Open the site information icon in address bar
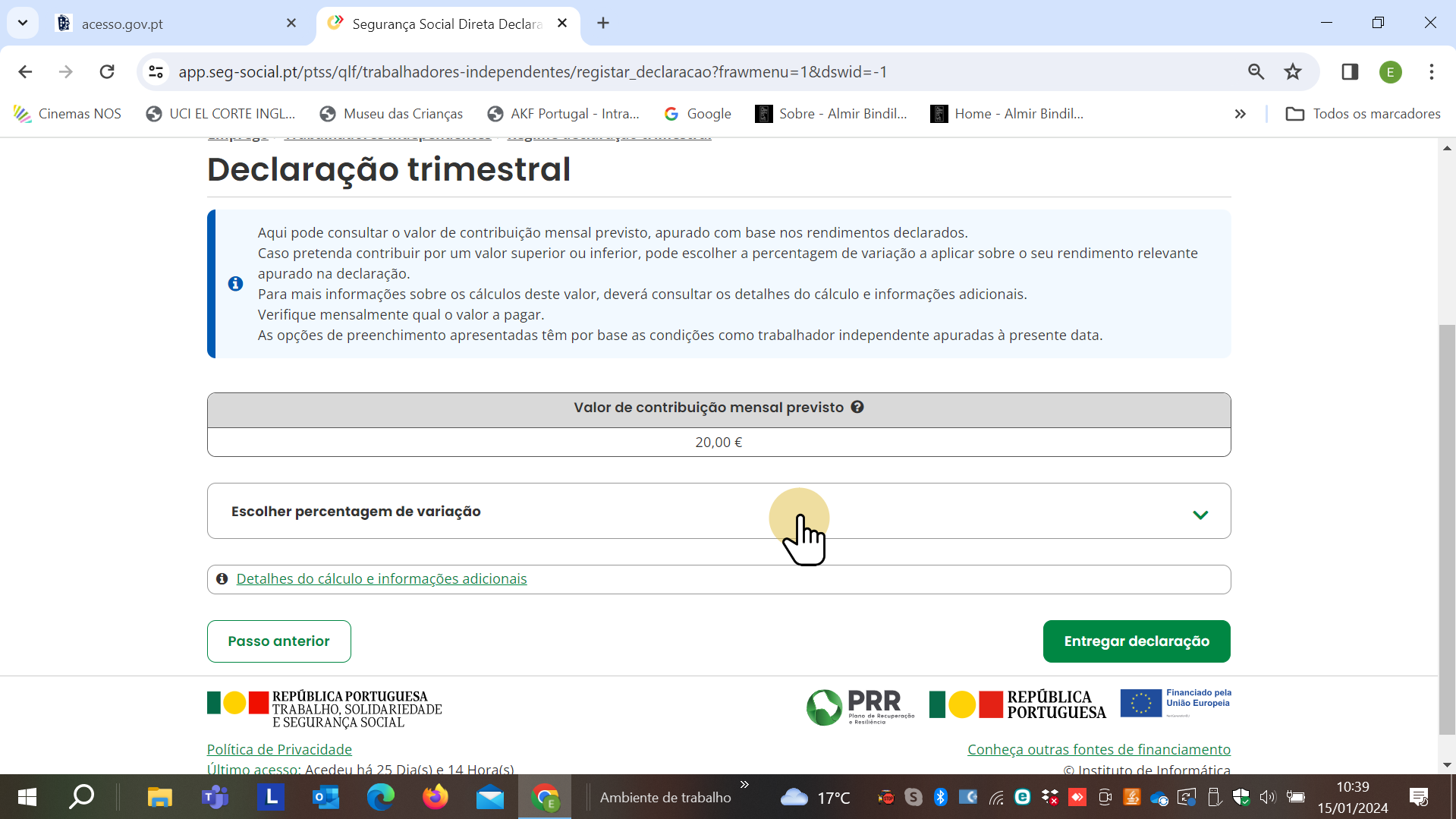The height and width of the screenshot is (819, 1456). point(156,72)
